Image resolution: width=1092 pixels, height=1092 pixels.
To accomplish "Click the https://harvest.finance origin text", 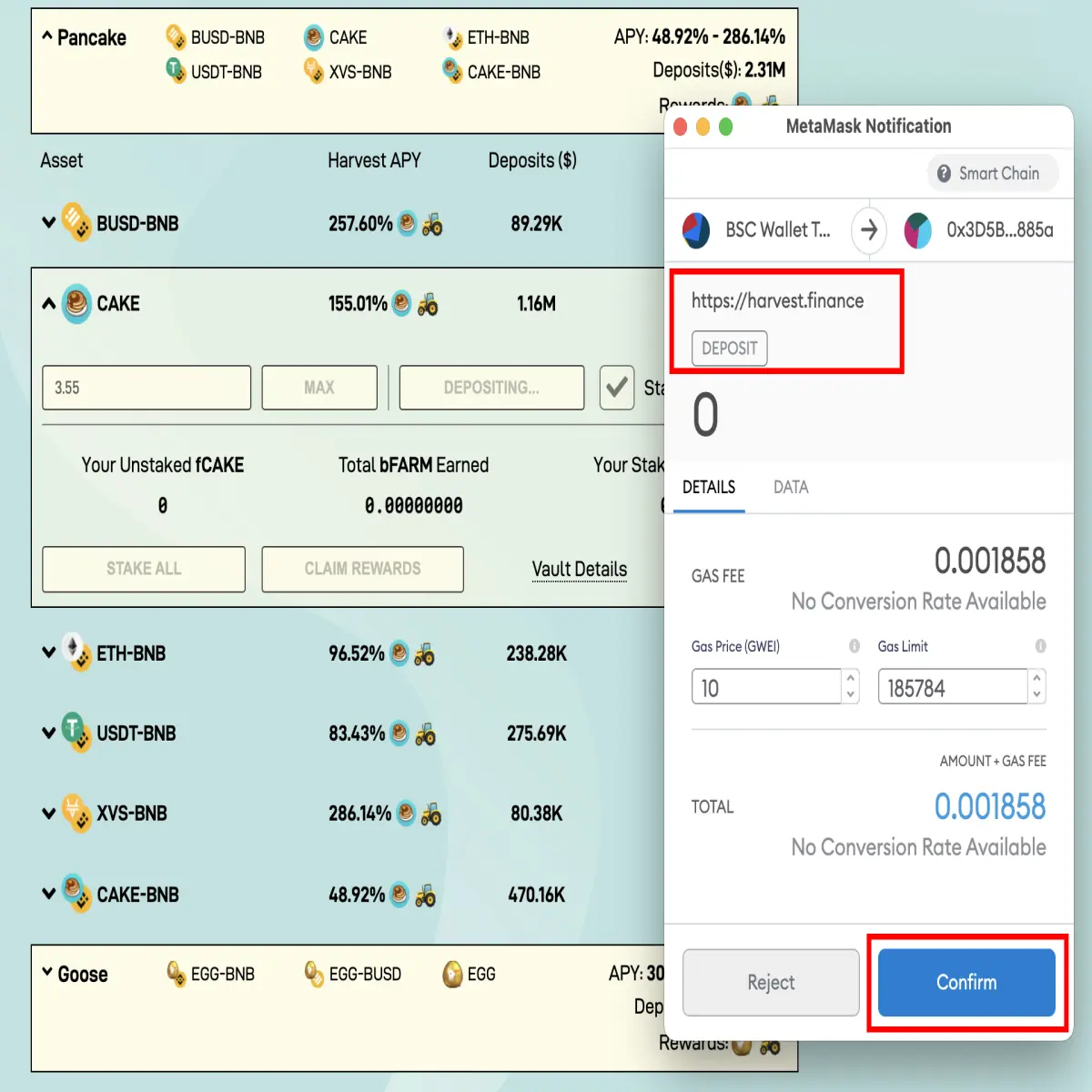I will (778, 301).
